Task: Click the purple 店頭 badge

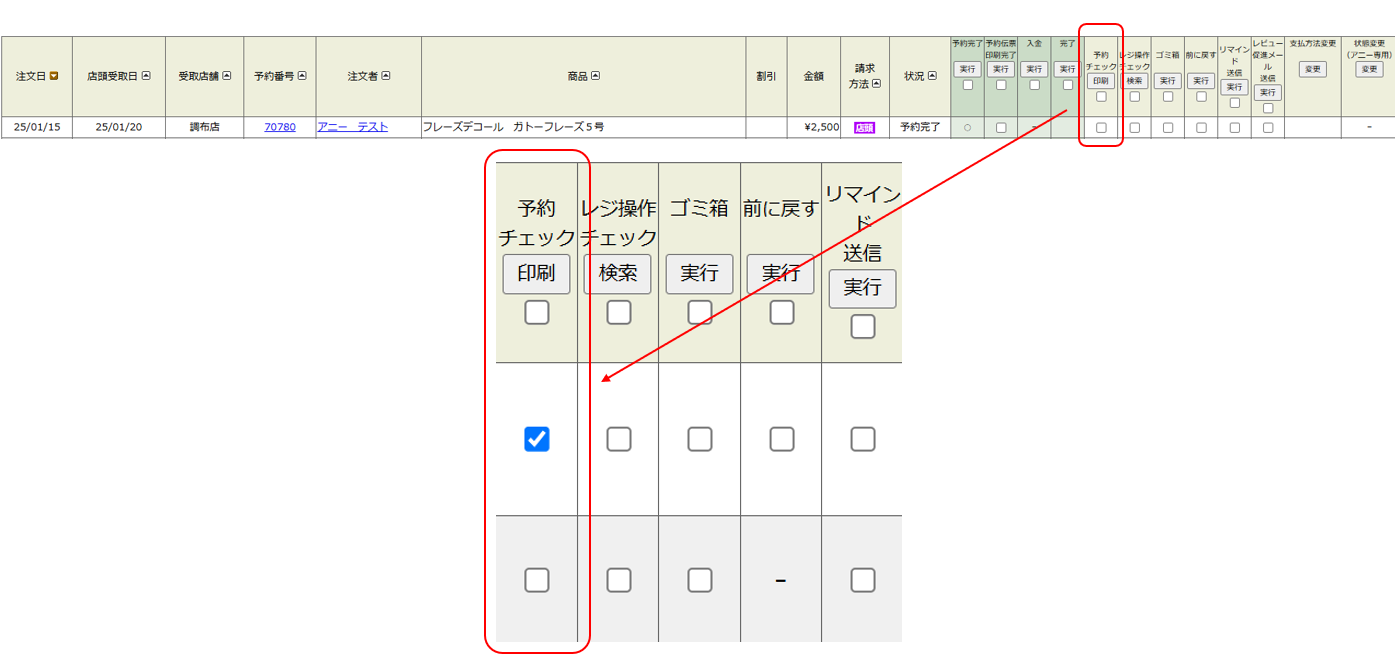Action: click(864, 128)
